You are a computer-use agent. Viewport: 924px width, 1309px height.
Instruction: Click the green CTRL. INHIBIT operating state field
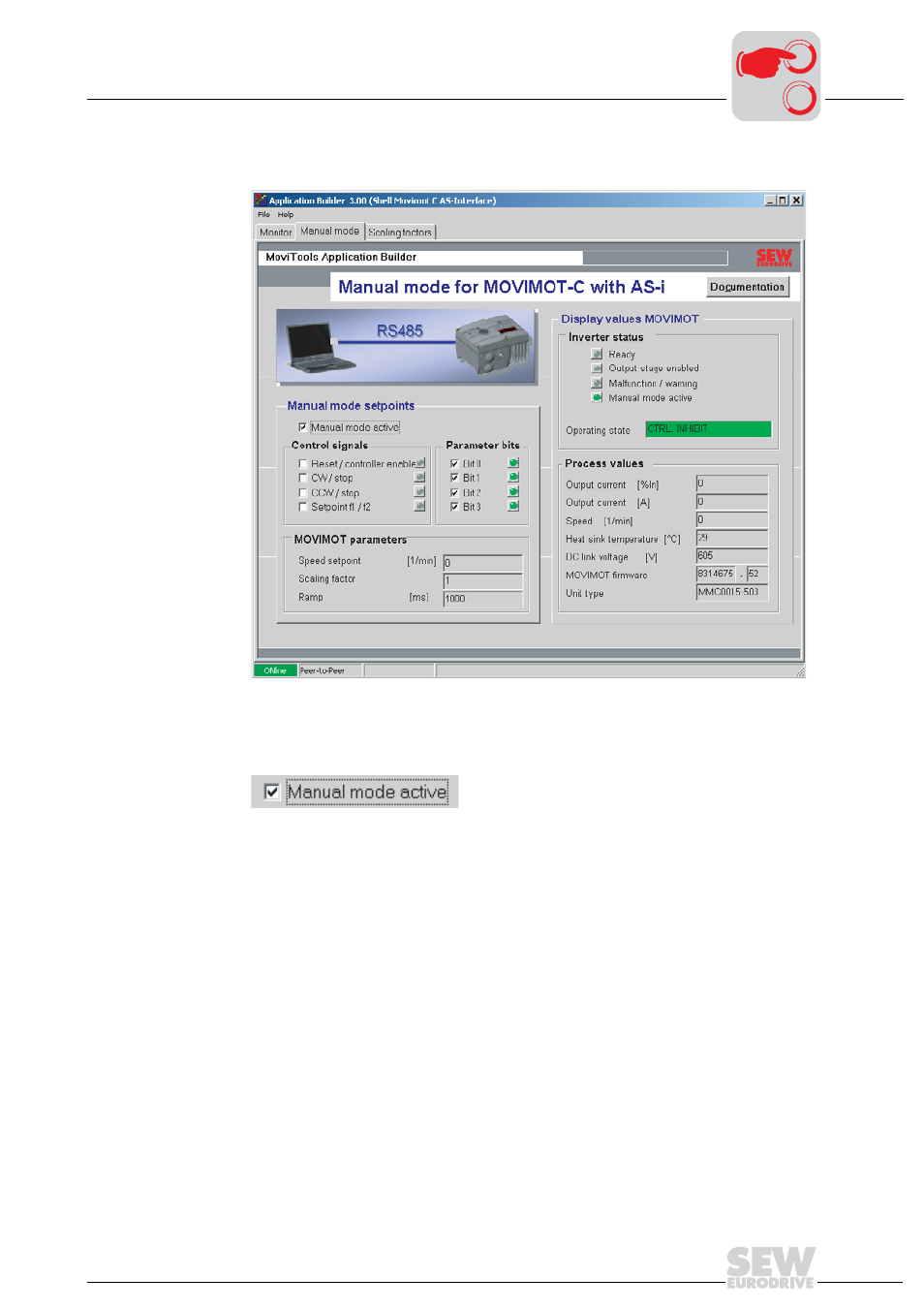pos(709,429)
